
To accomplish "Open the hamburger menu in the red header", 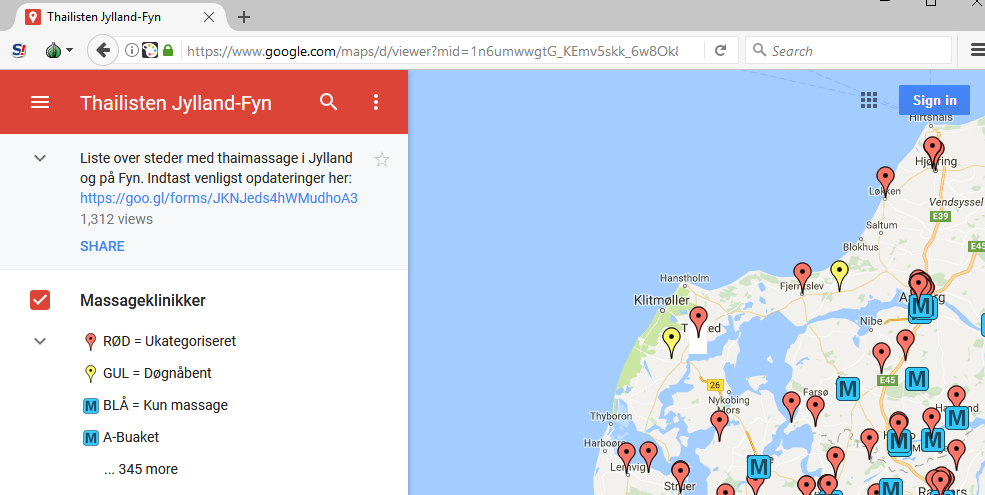I will tap(40, 102).
